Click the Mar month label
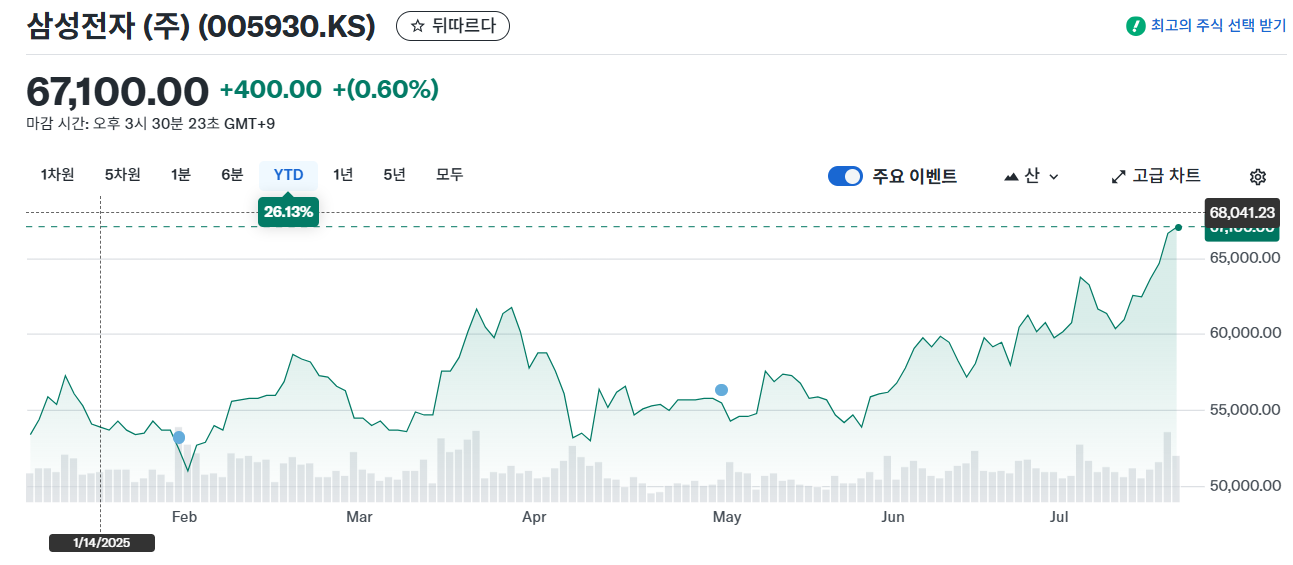 click(x=359, y=517)
